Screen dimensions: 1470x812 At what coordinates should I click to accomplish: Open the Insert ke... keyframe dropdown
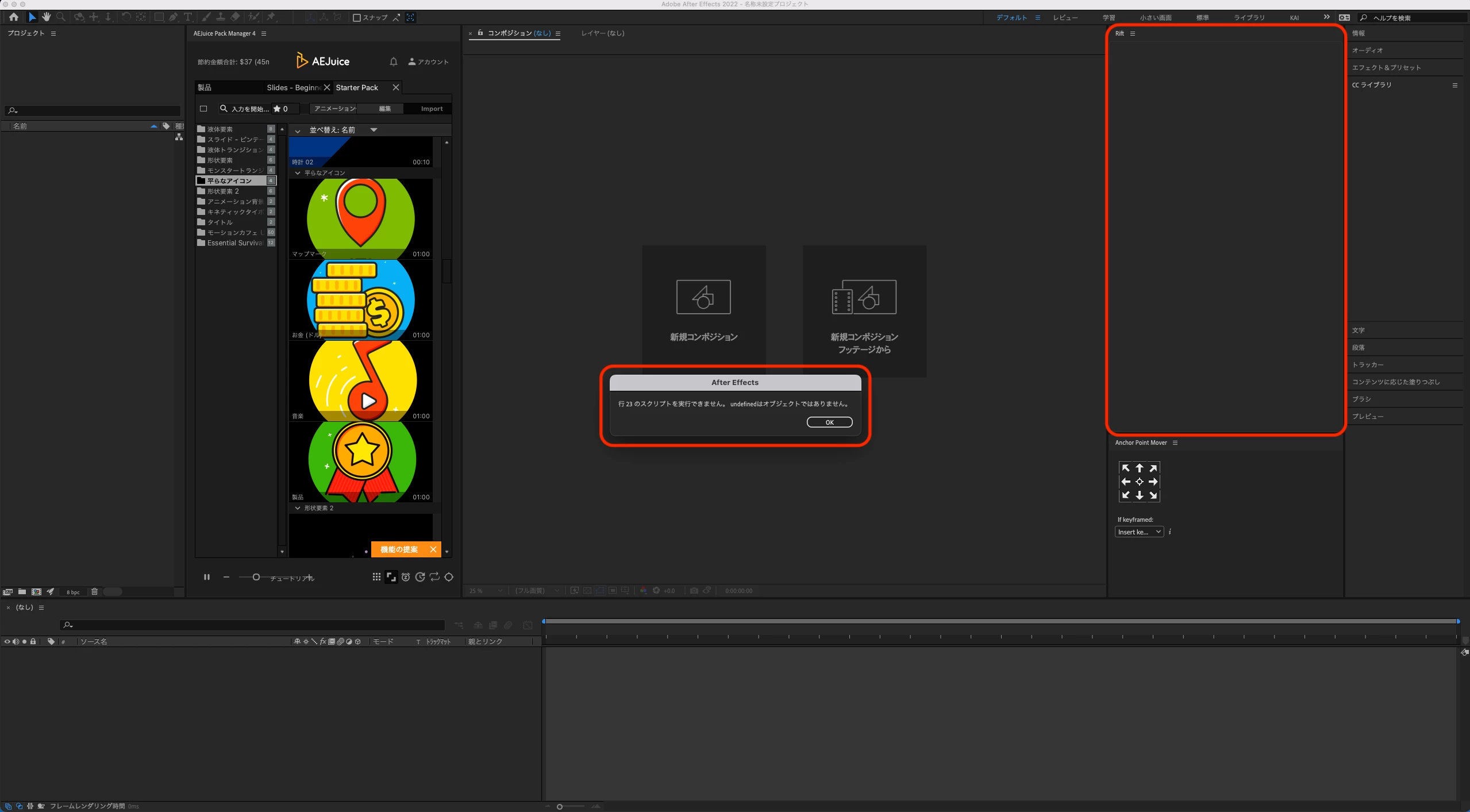(x=1139, y=532)
